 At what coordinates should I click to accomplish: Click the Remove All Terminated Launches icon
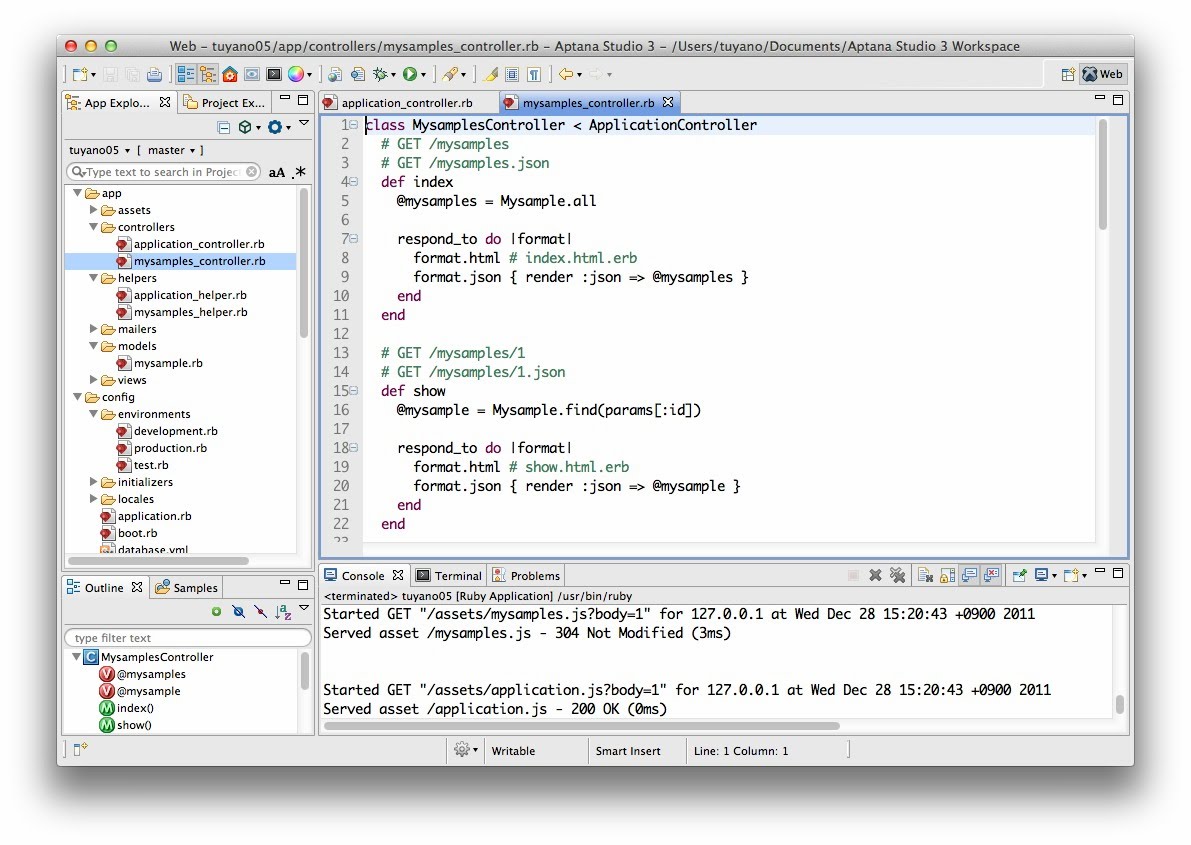(x=897, y=575)
